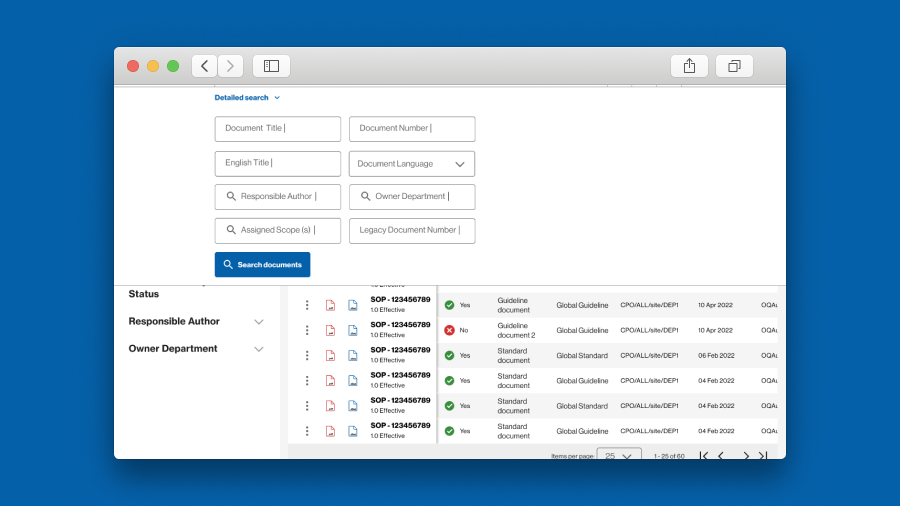Open the Document Language dropdown
The height and width of the screenshot is (506, 900).
tap(412, 164)
